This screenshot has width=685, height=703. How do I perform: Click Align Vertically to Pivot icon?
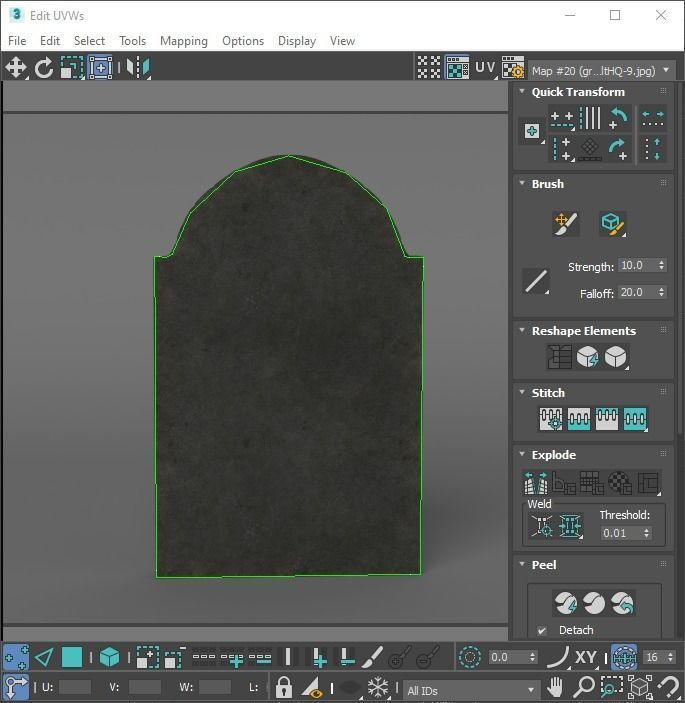(562, 149)
